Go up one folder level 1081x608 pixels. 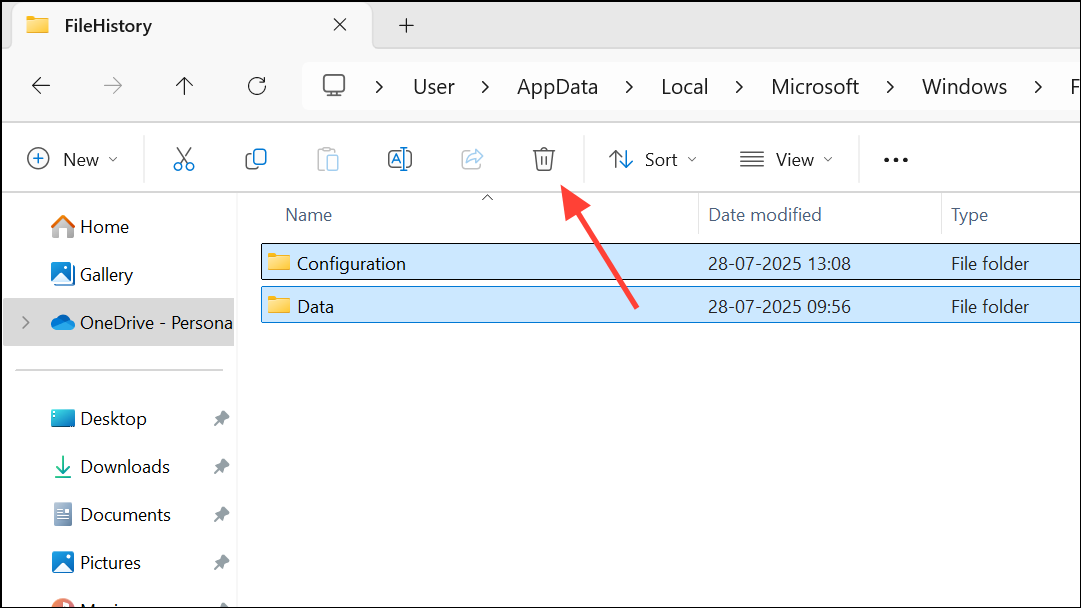[184, 86]
